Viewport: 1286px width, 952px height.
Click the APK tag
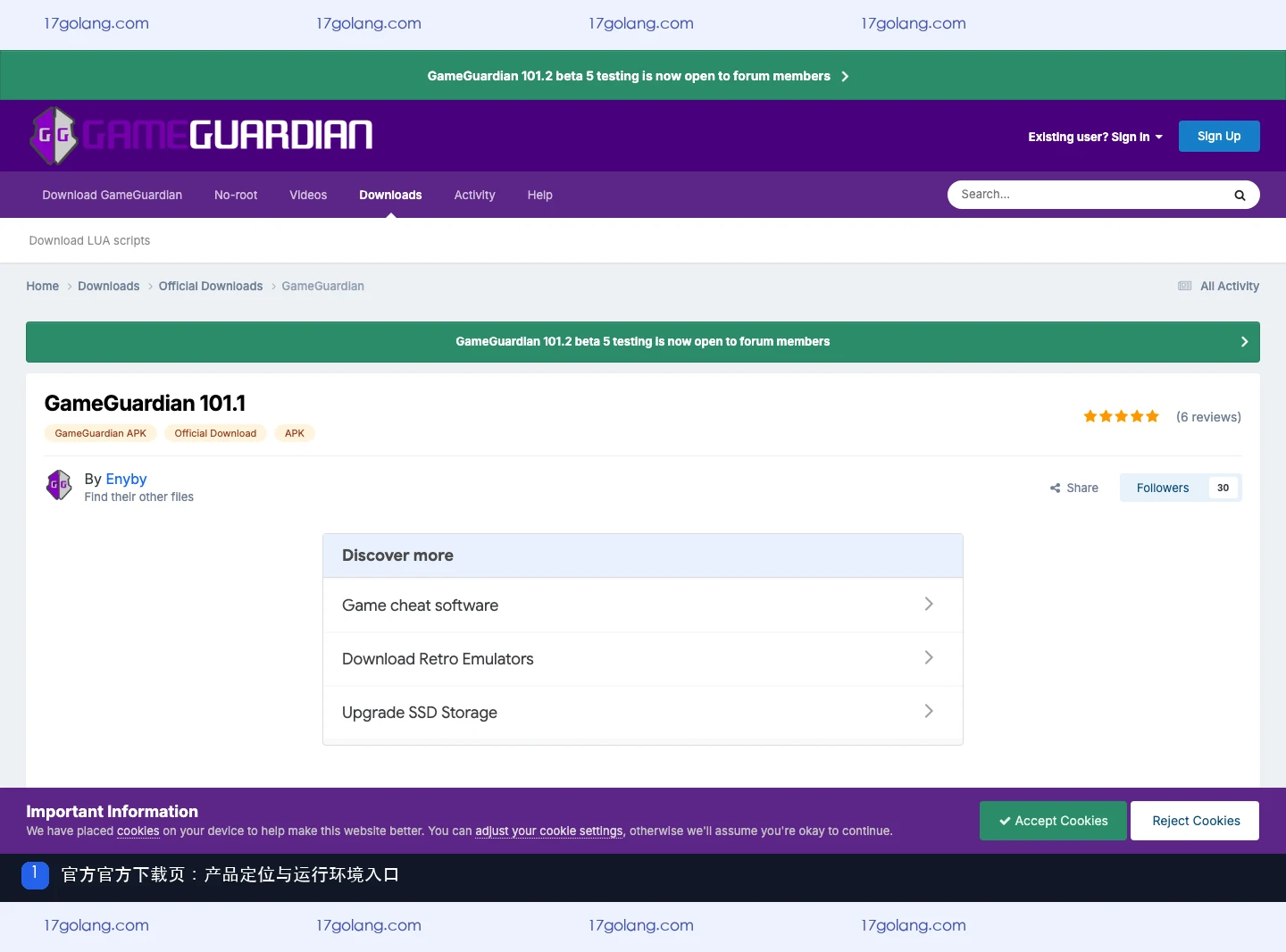295,433
